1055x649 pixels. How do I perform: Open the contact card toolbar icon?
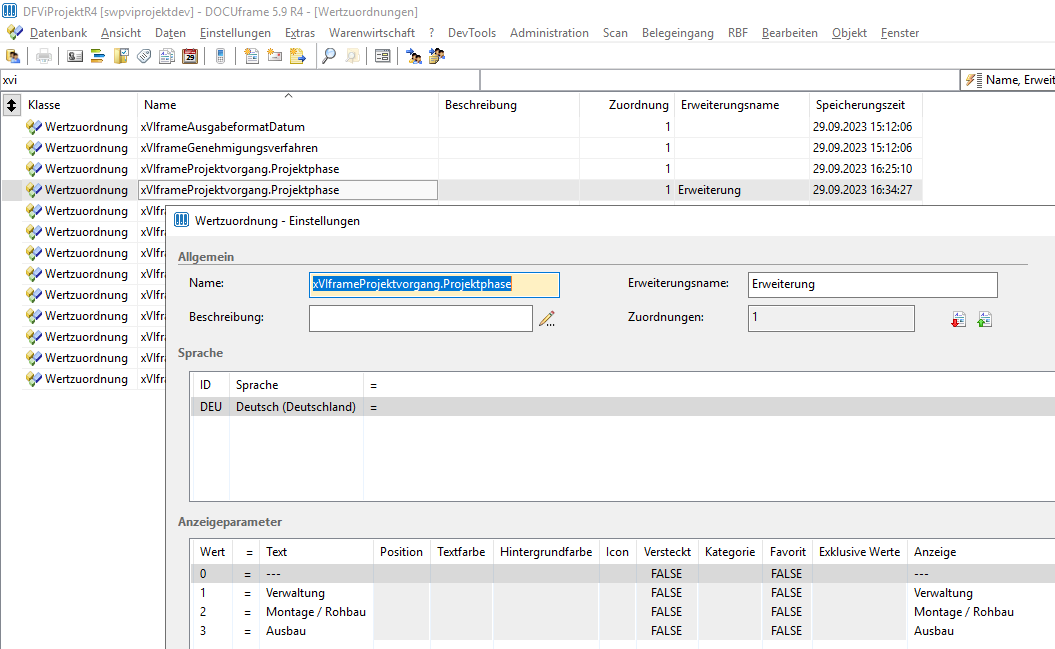75,56
